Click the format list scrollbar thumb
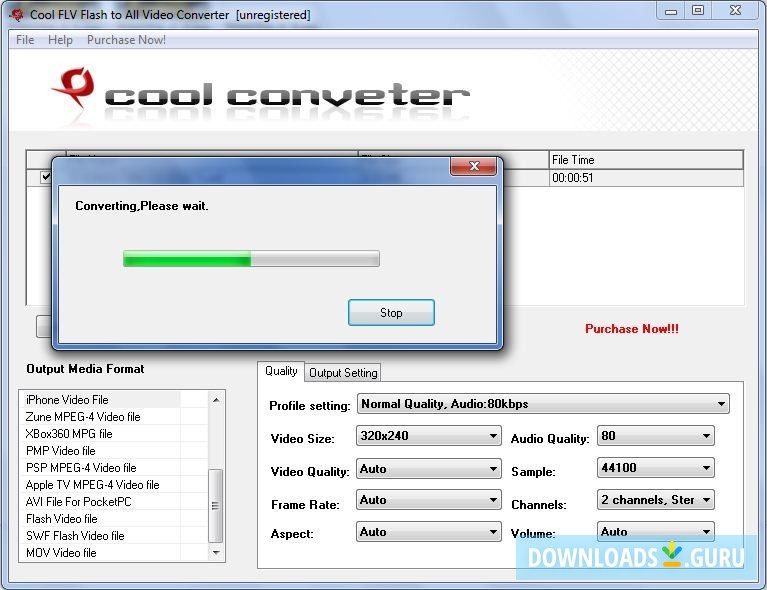 (x=215, y=506)
